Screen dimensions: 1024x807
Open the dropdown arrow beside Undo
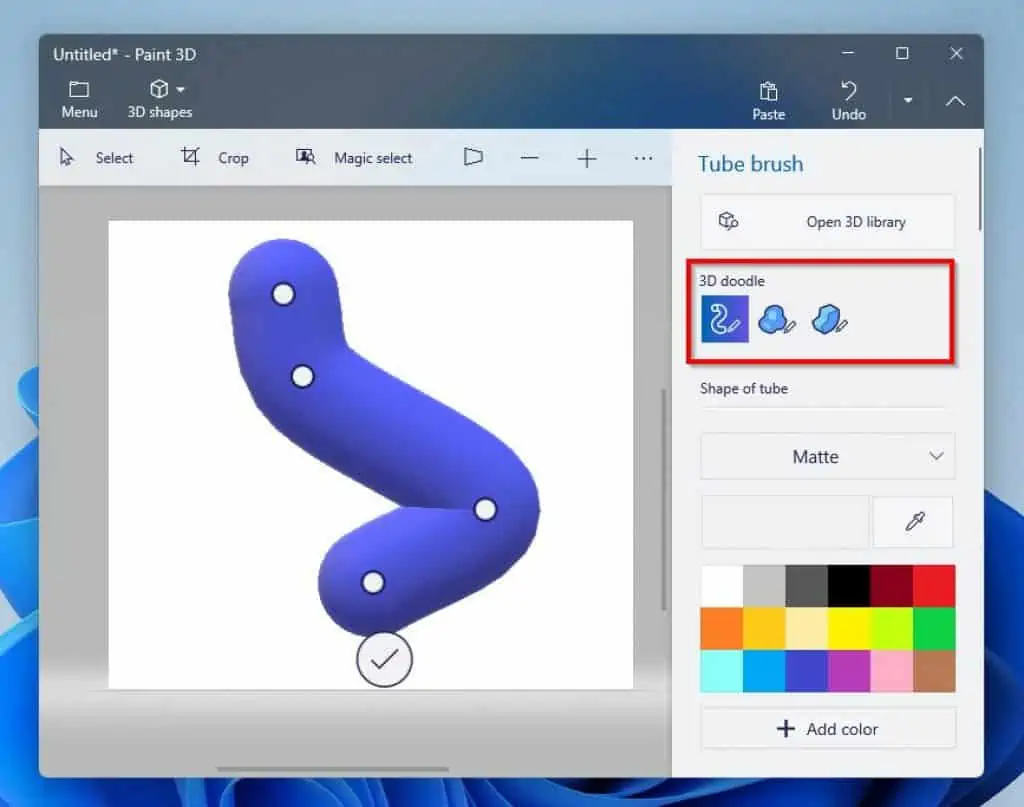[x=907, y=101]
